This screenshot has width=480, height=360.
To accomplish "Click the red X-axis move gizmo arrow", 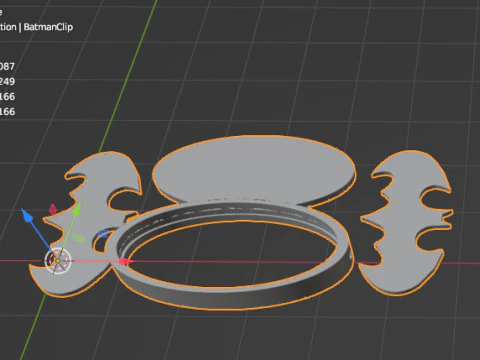I will [x=127, y=261].
